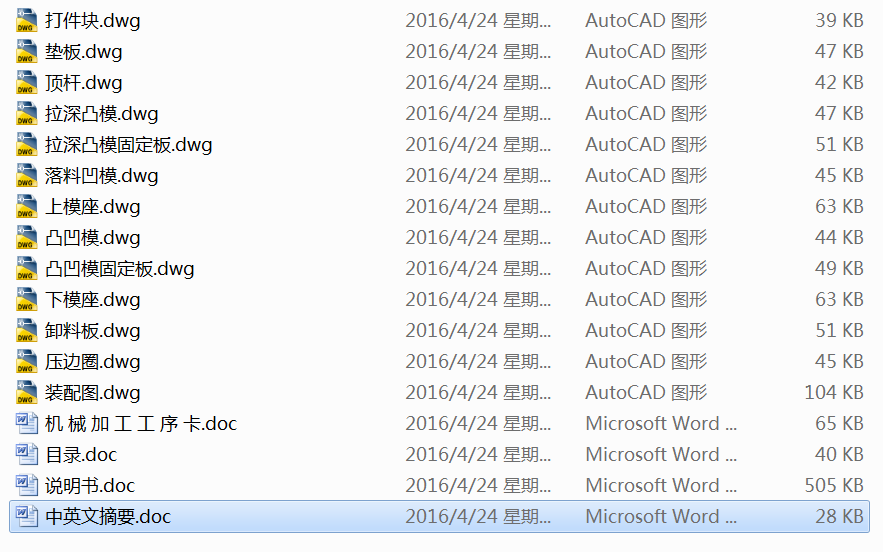Screen dimensions: 883x552
Task: Select file name 落料凹模.dwg
Action: [x=101, y=176]
